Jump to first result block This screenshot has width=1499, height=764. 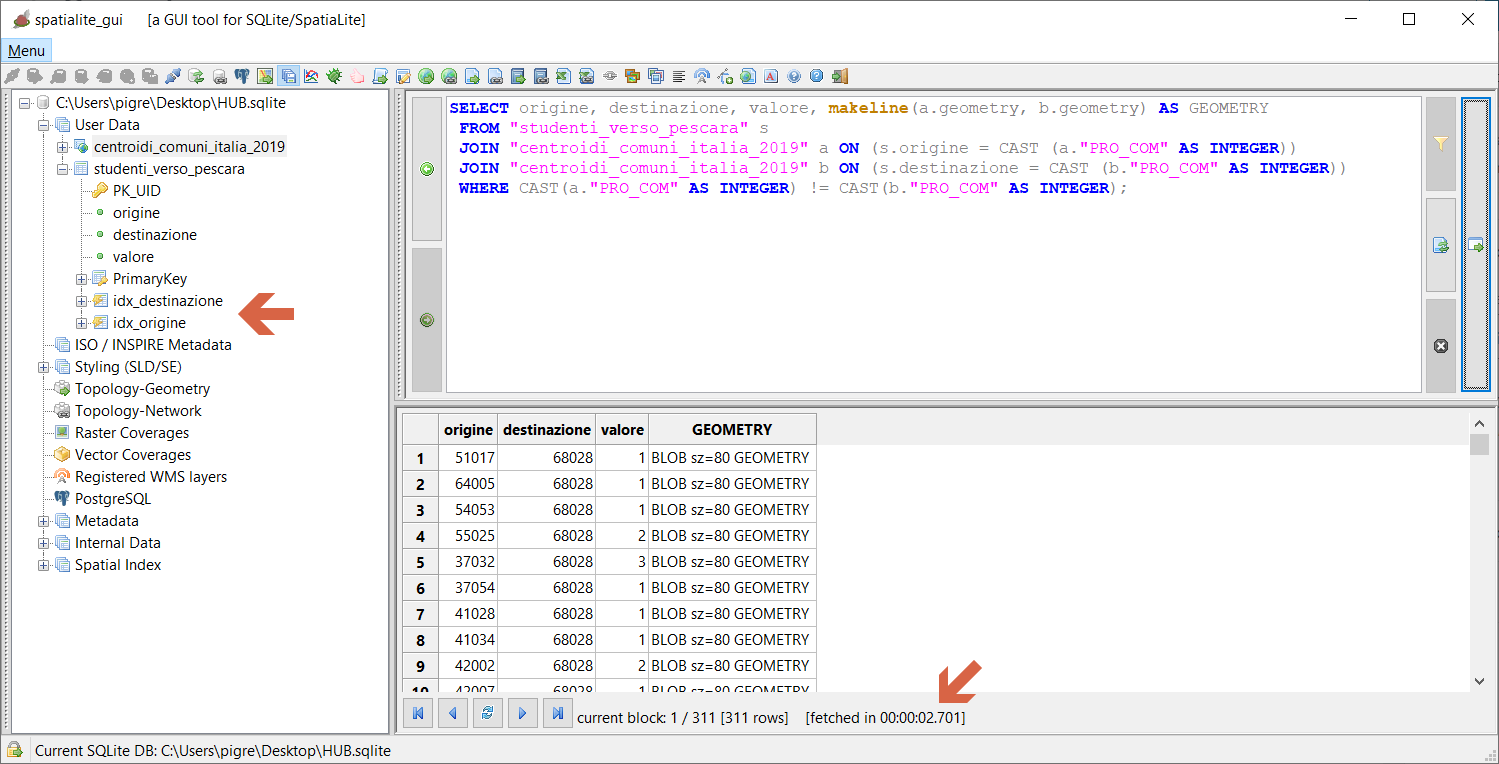click(418, 714)
